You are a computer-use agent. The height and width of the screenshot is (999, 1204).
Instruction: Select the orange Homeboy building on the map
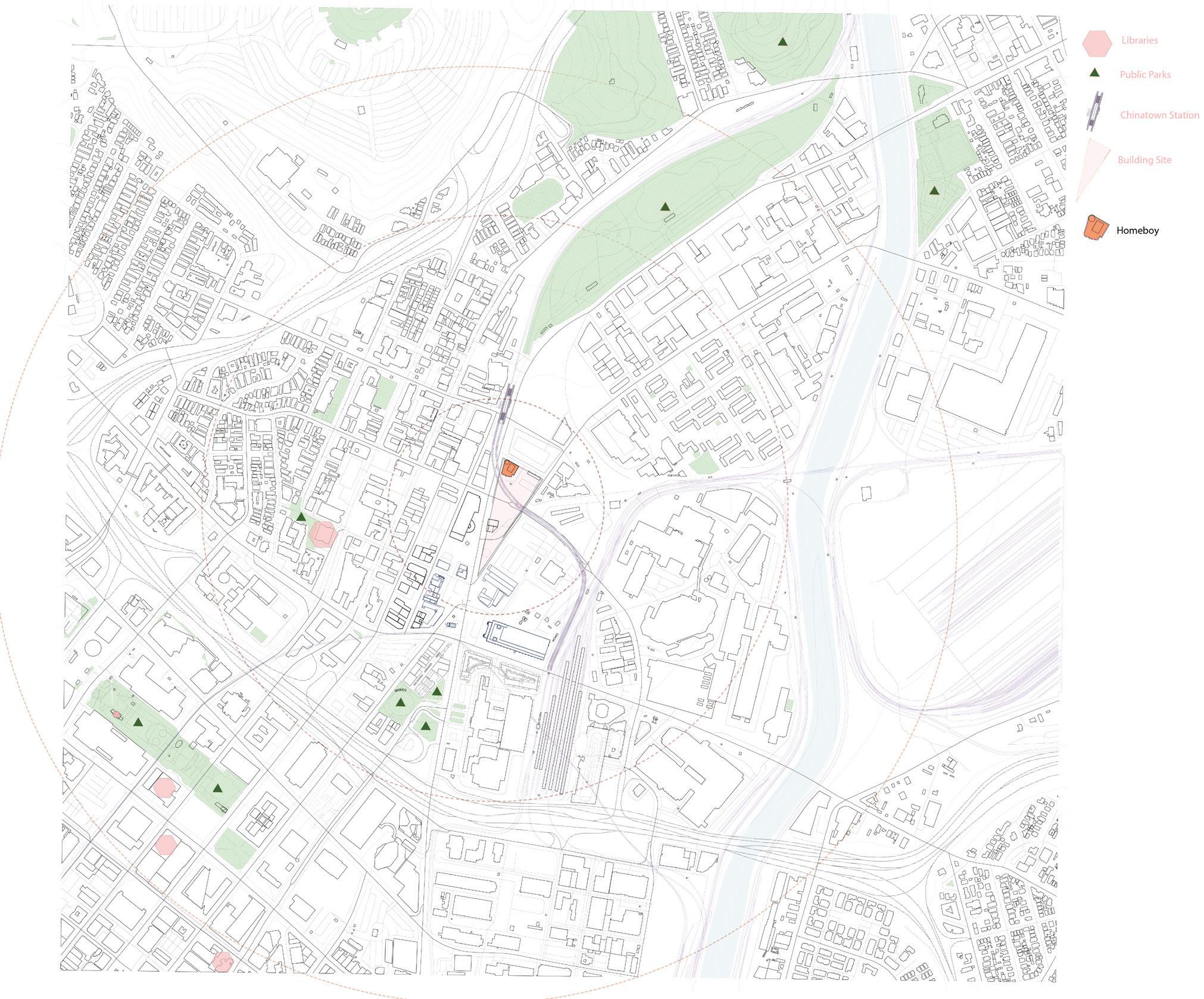click(x=509, y=468)
